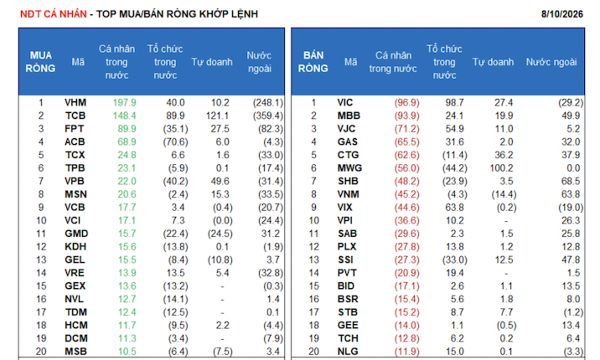The image size is (600, 360).
Task: Click the NĐT CÁ NHÂN title text
Action: (x=54, y=14)
